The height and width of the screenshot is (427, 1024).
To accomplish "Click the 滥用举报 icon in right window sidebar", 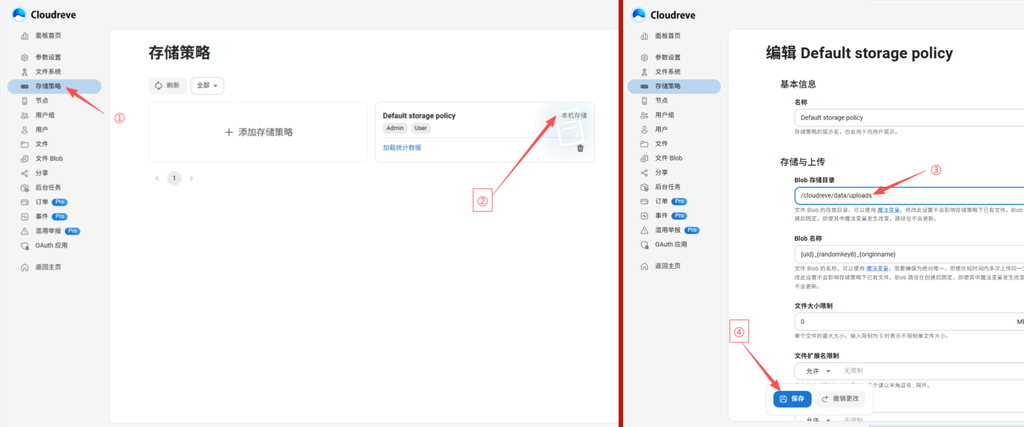I will (645, 231).
